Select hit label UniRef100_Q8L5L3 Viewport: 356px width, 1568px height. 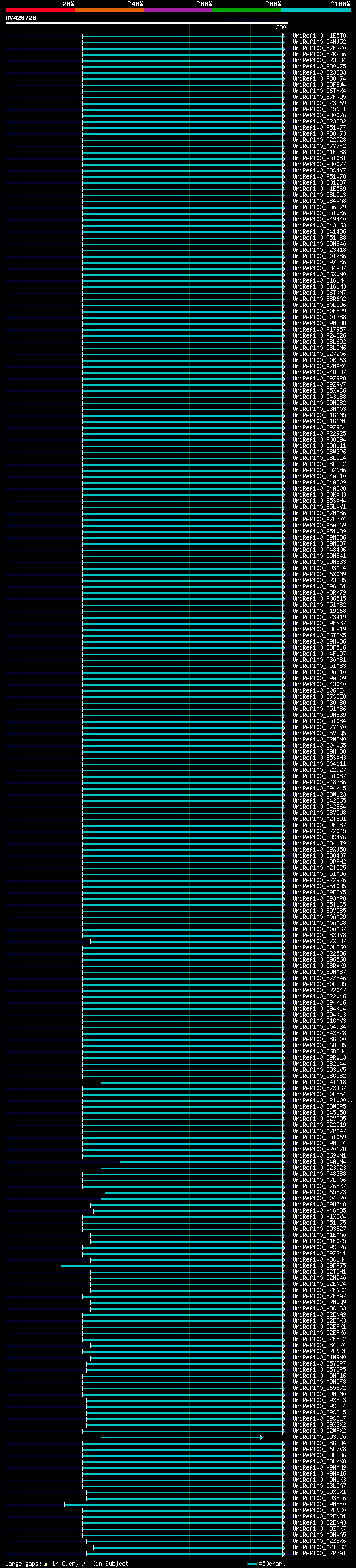pos(319,195)
